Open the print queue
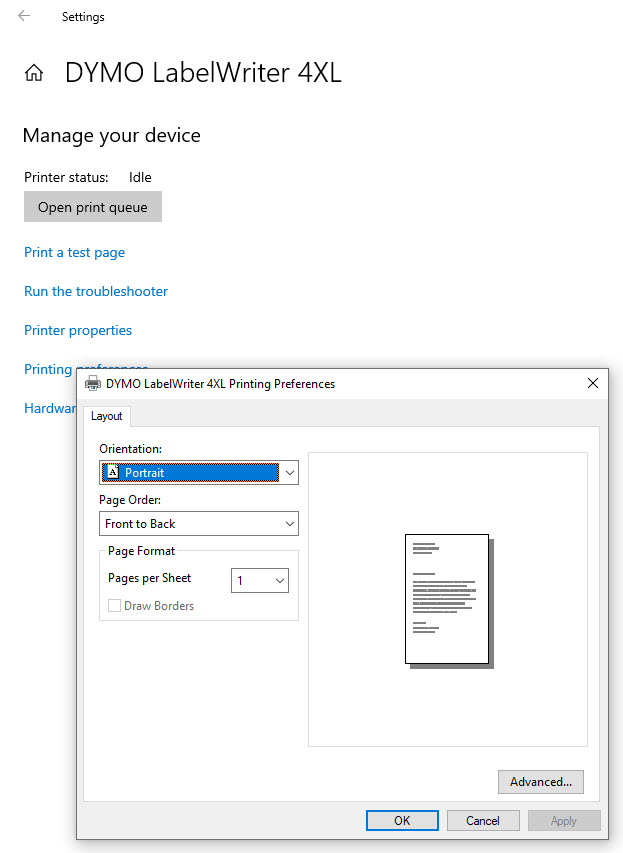This screenshot has height=853, width=623. click(x=92, y=207)
